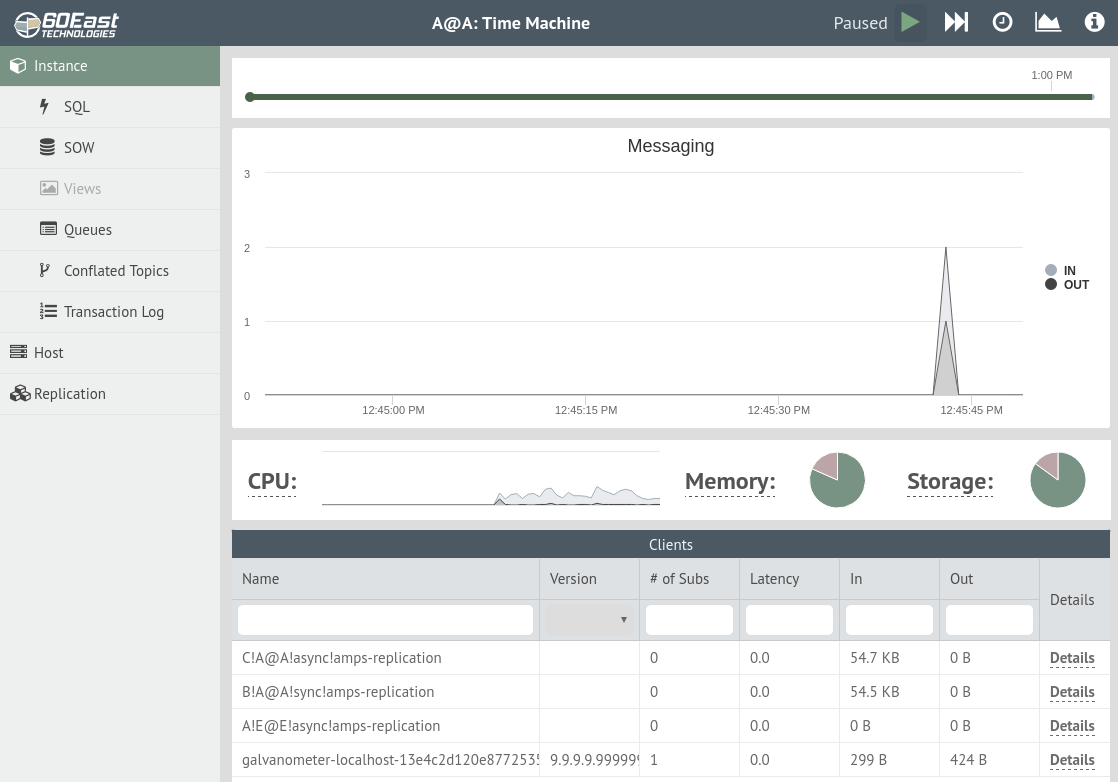This screenshot has height=782, width=1118.
Task: Expand the Host section
Action: click(x=48, y=353)
